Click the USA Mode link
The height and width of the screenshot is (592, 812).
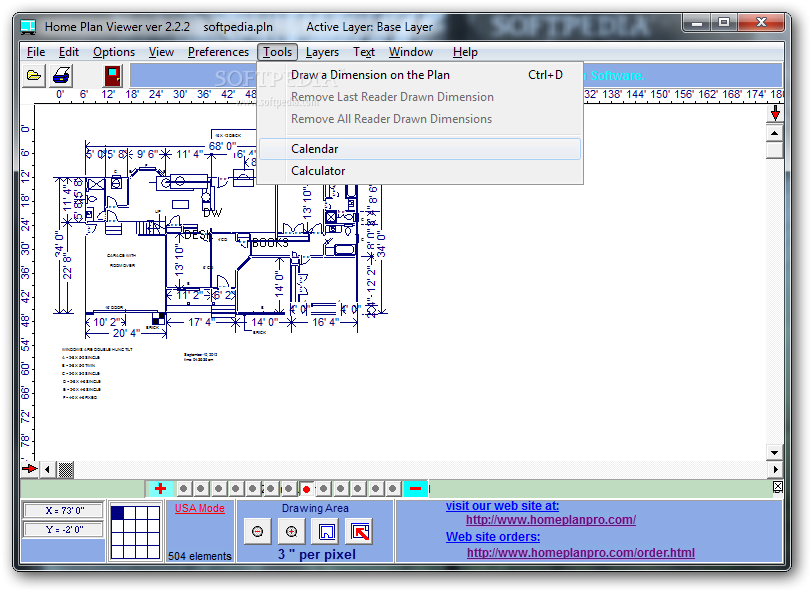click(x=199, y=508)
